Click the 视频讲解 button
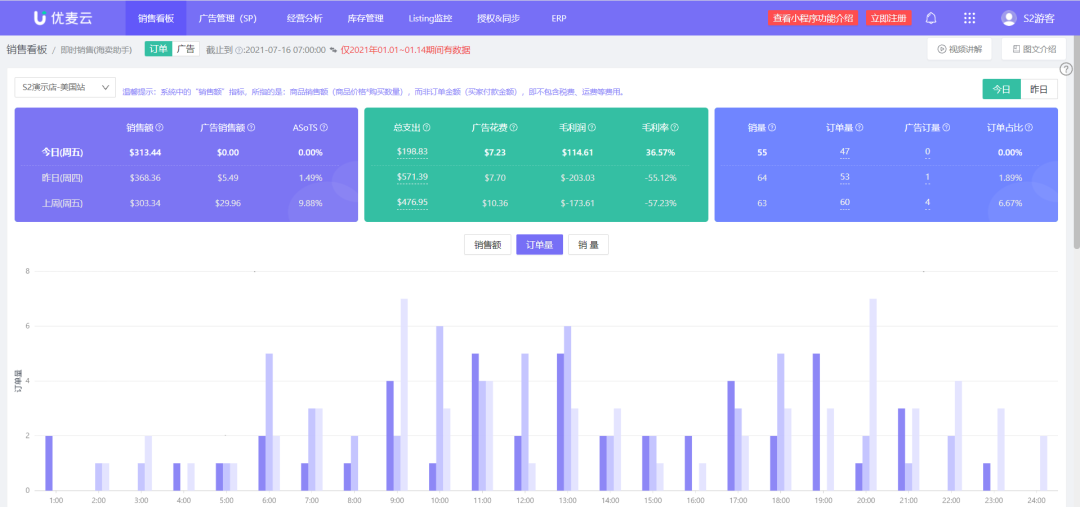Viewport: 1080px width, 507px height. [960, 49]
